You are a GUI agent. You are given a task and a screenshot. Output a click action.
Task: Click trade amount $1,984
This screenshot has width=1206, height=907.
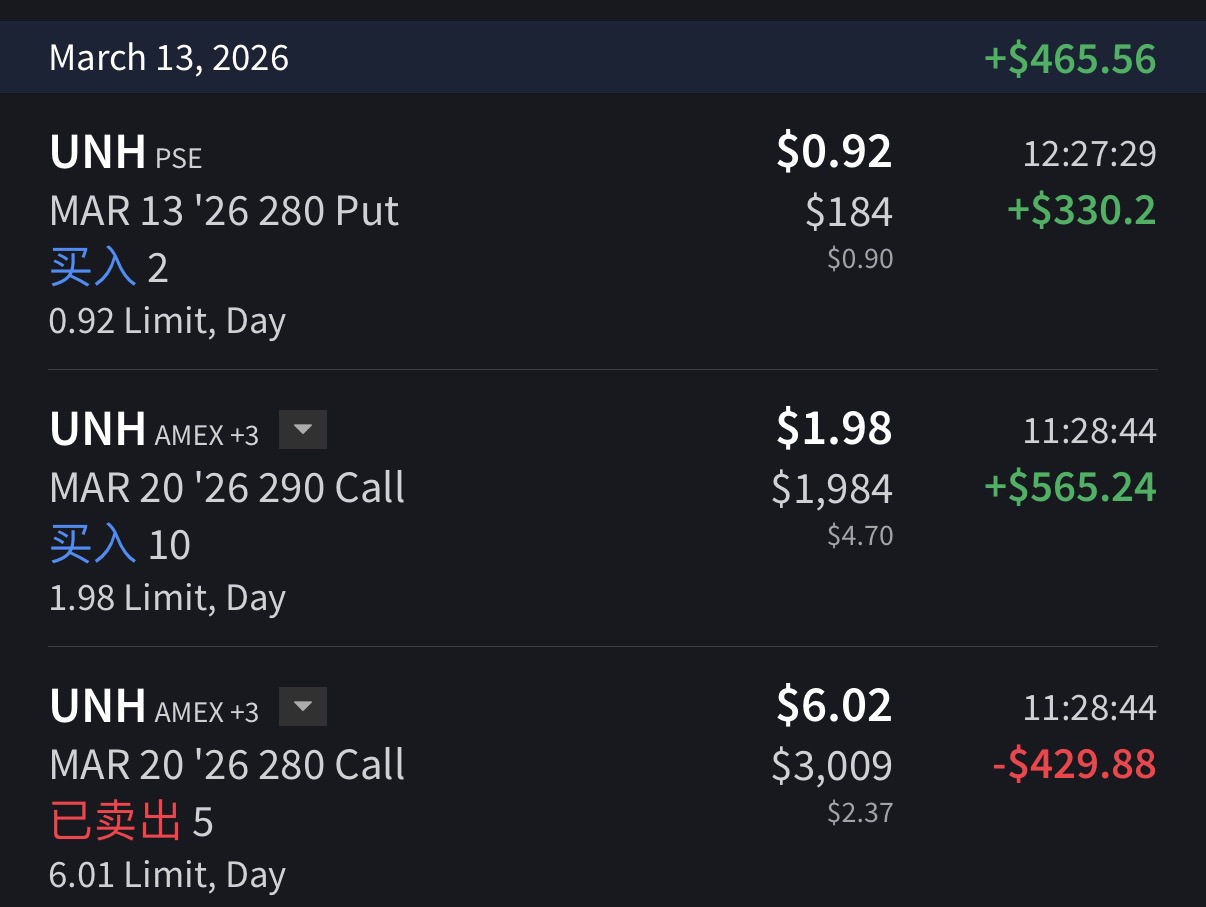click(x=832, y=489)
